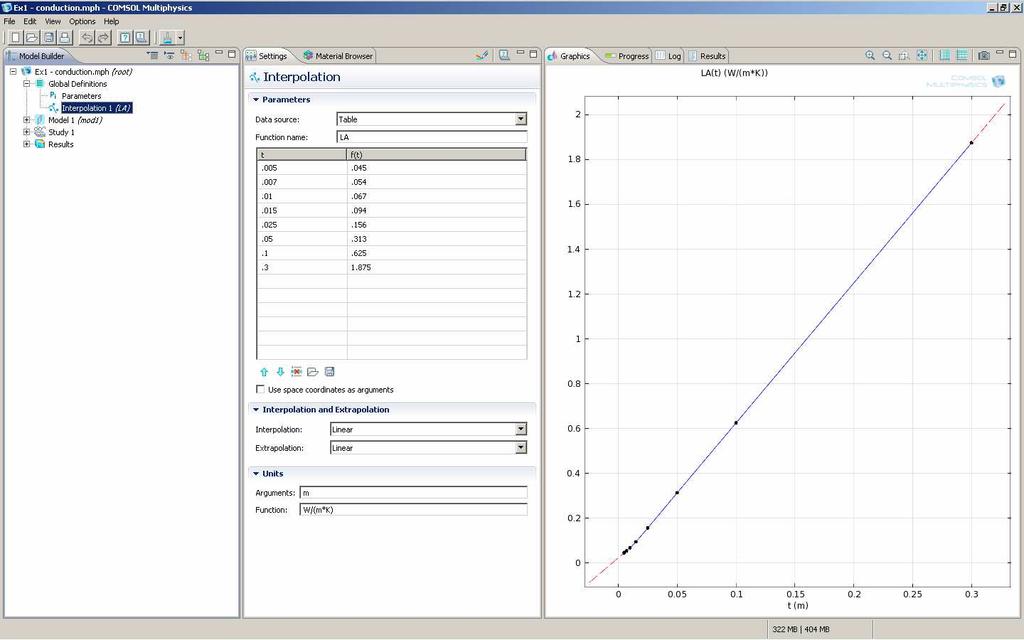Click the f(t) column header
1024x640 pixels.
point(436,155)
